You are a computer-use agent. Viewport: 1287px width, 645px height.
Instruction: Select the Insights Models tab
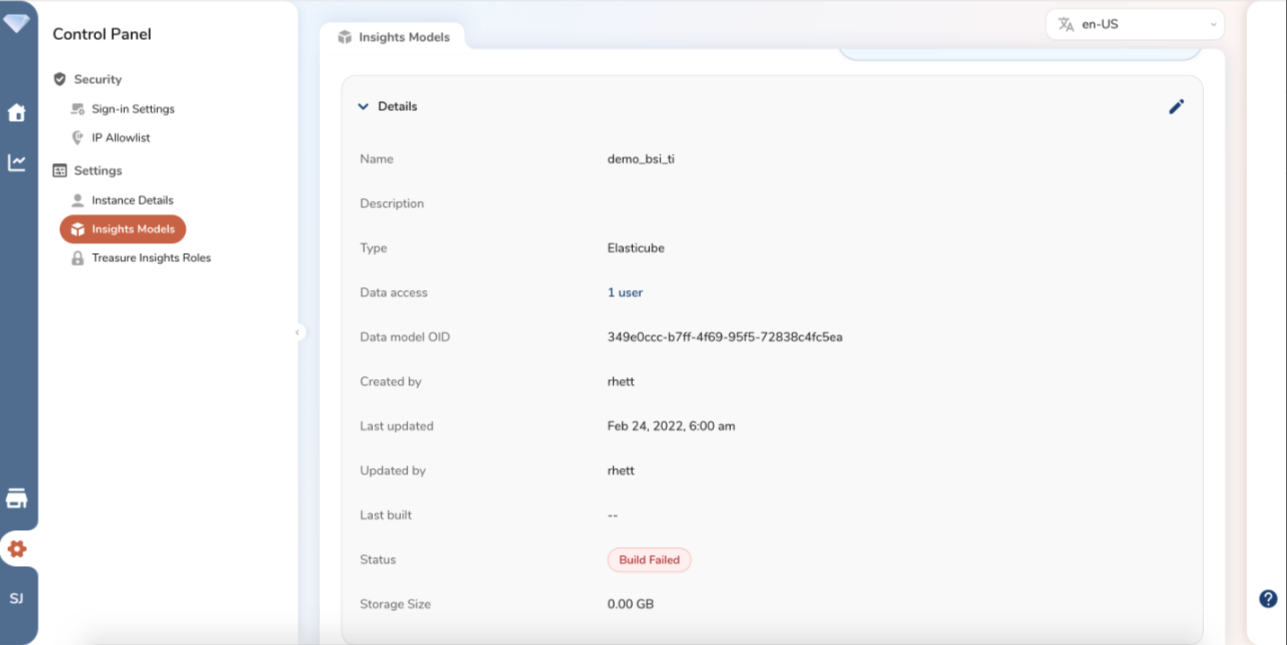click(x=393, y=37)
